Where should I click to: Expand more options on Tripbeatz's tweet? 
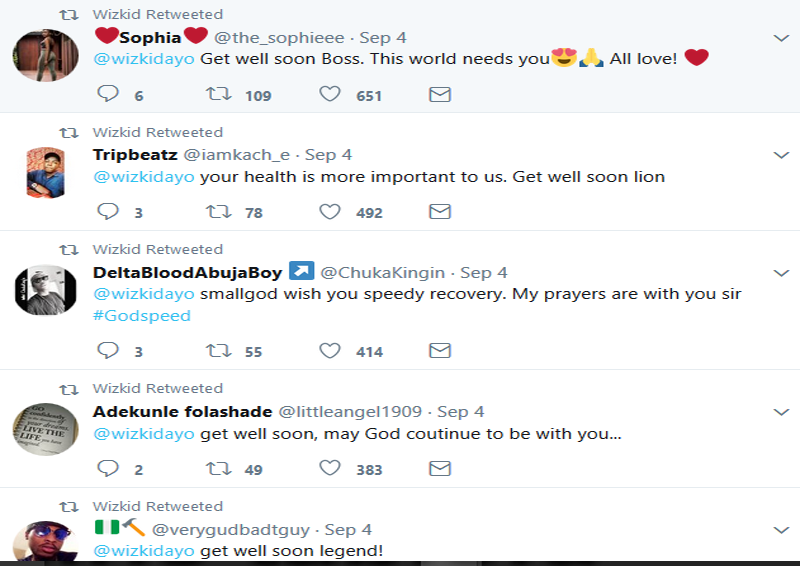pyautogui.click(x=782, y=155)
